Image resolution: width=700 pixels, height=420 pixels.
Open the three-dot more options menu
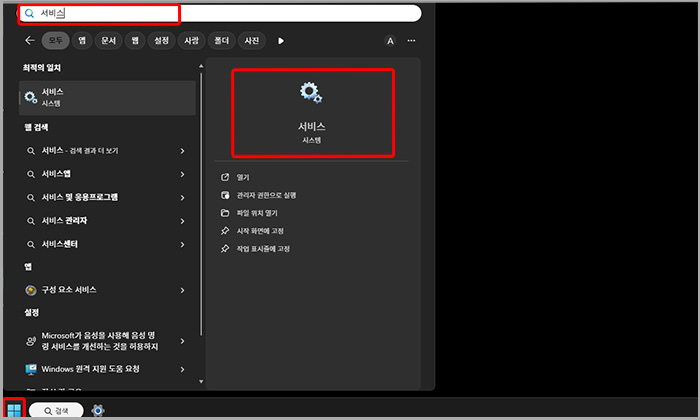[411, 41]
